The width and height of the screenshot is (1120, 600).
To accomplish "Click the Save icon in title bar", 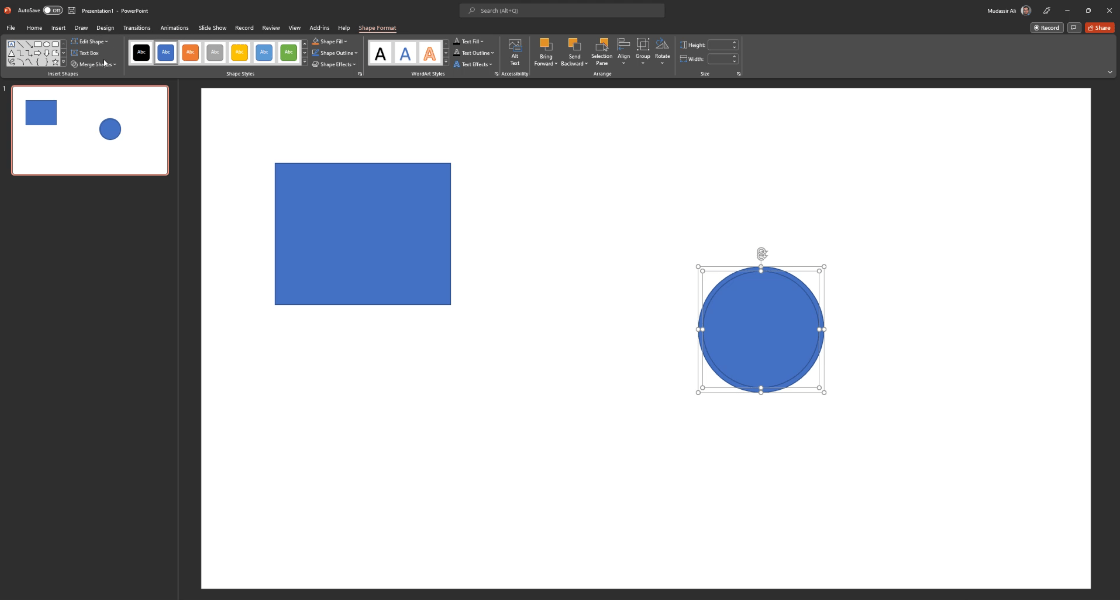I will [71, 11].
